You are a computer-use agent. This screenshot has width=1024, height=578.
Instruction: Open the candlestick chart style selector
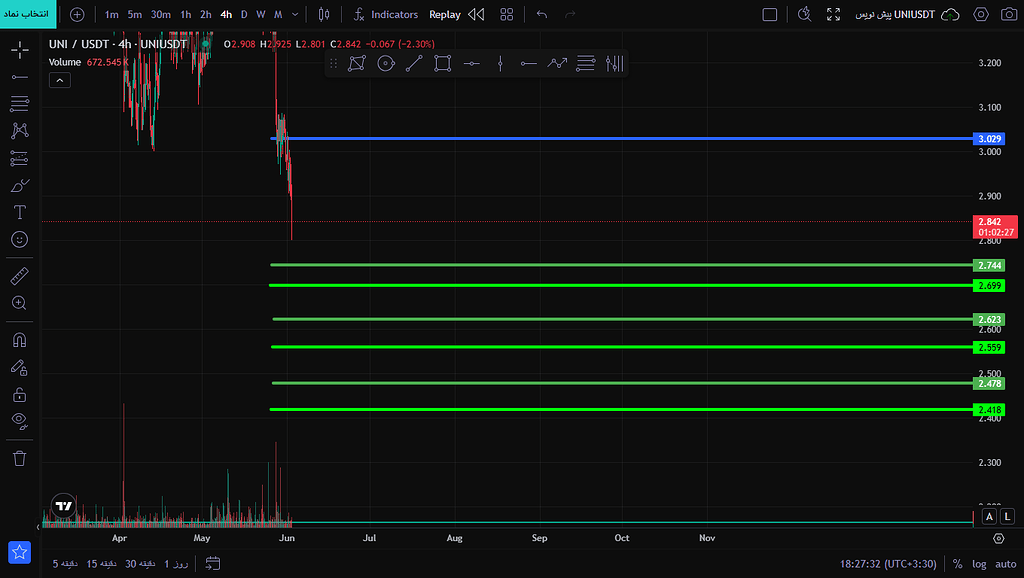(x=324, y=14)
